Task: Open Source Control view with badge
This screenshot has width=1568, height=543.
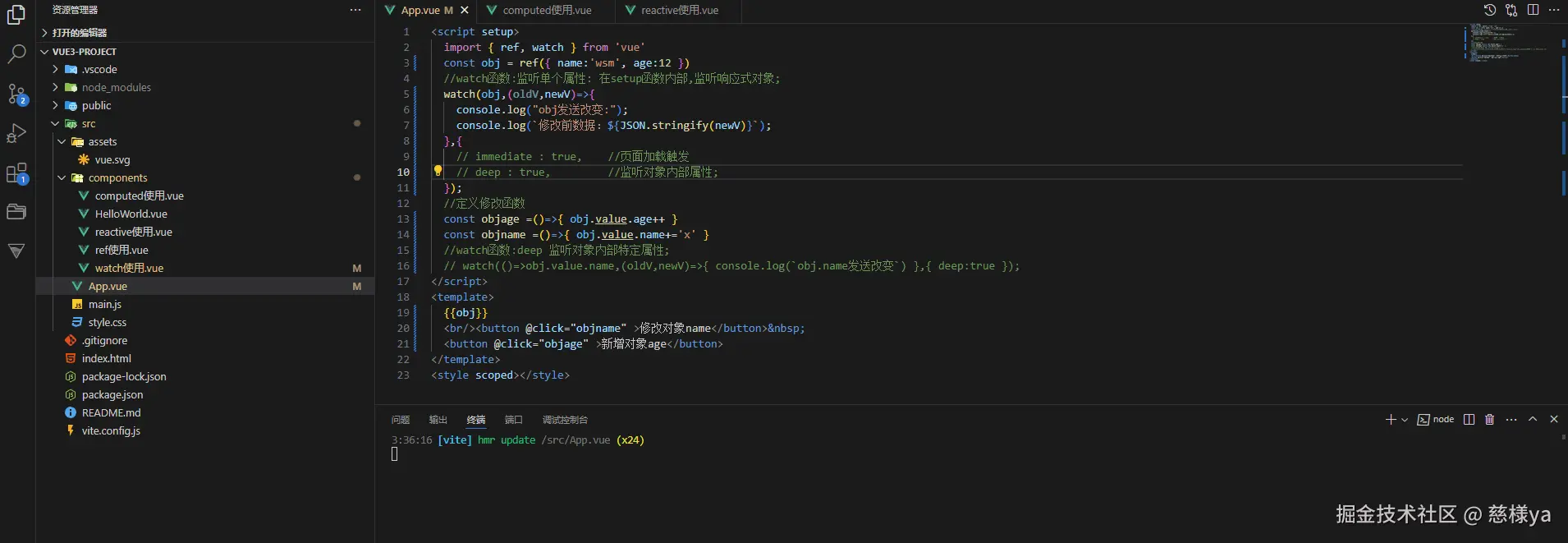Action: click(x=16, y=94)
